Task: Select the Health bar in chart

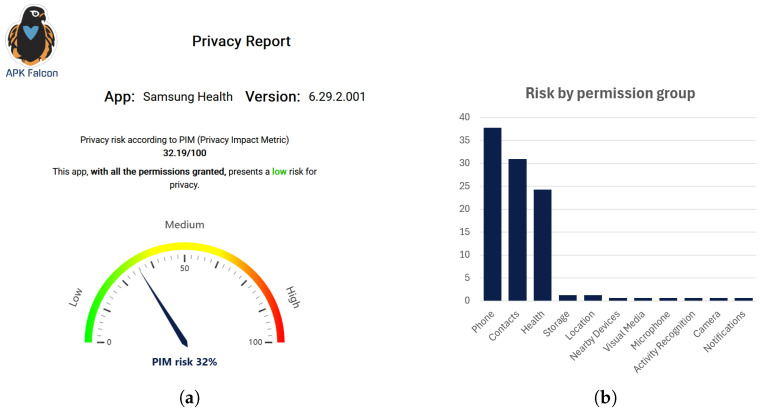Action: [x=542, y=245]
